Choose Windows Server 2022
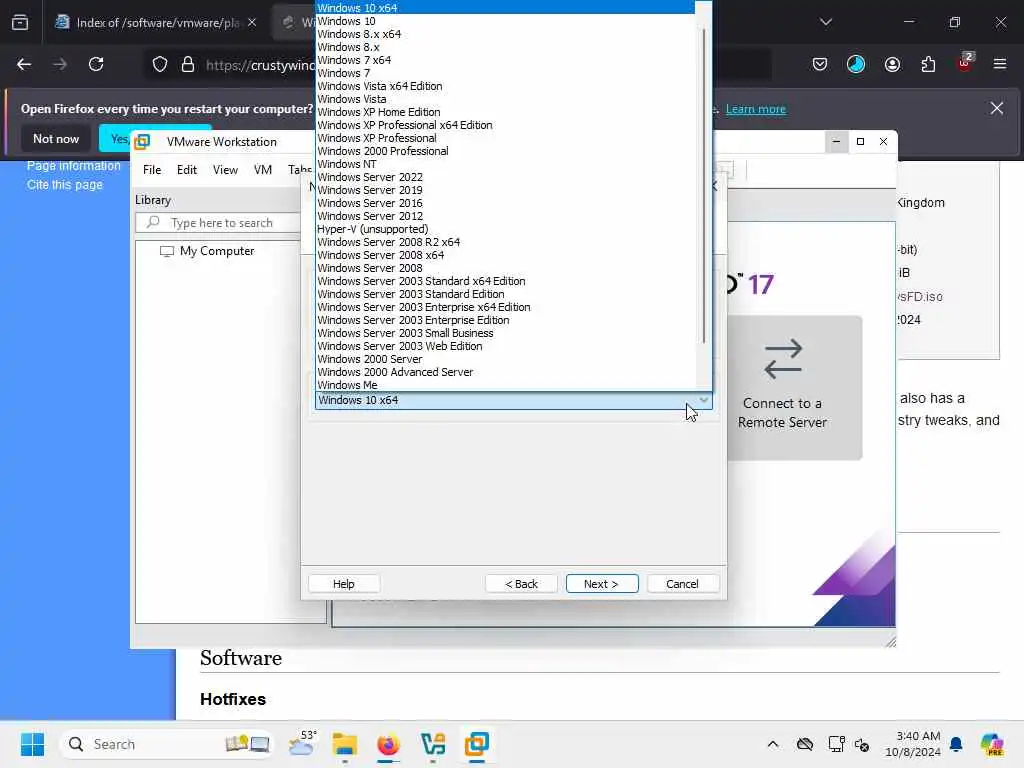Image resolution: width=1024 pixels, height=768 pixels. point(505,177)
